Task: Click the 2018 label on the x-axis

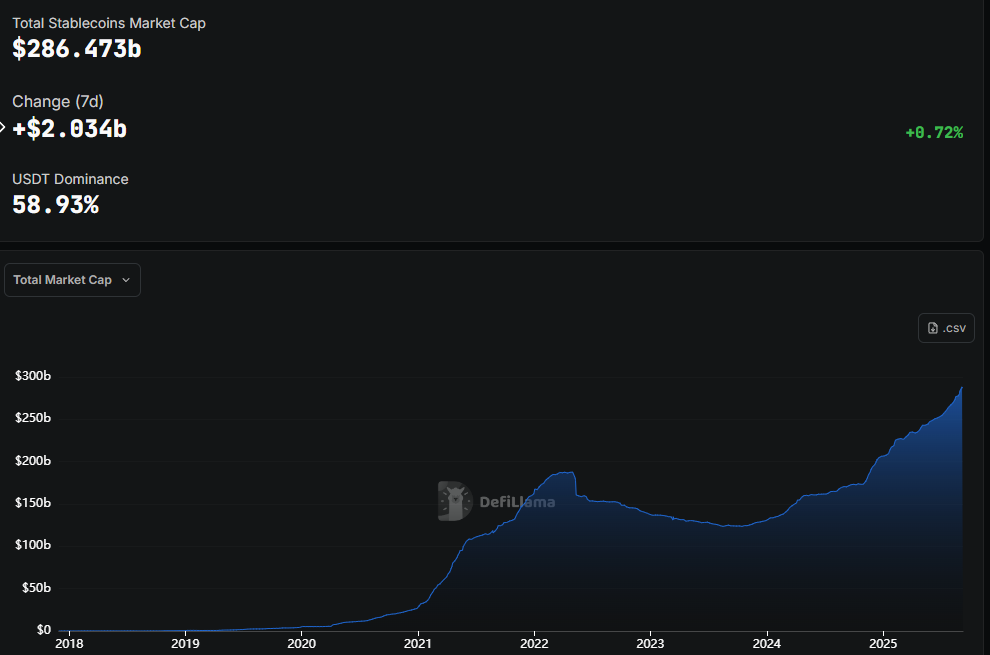Action: click(69, 644)
